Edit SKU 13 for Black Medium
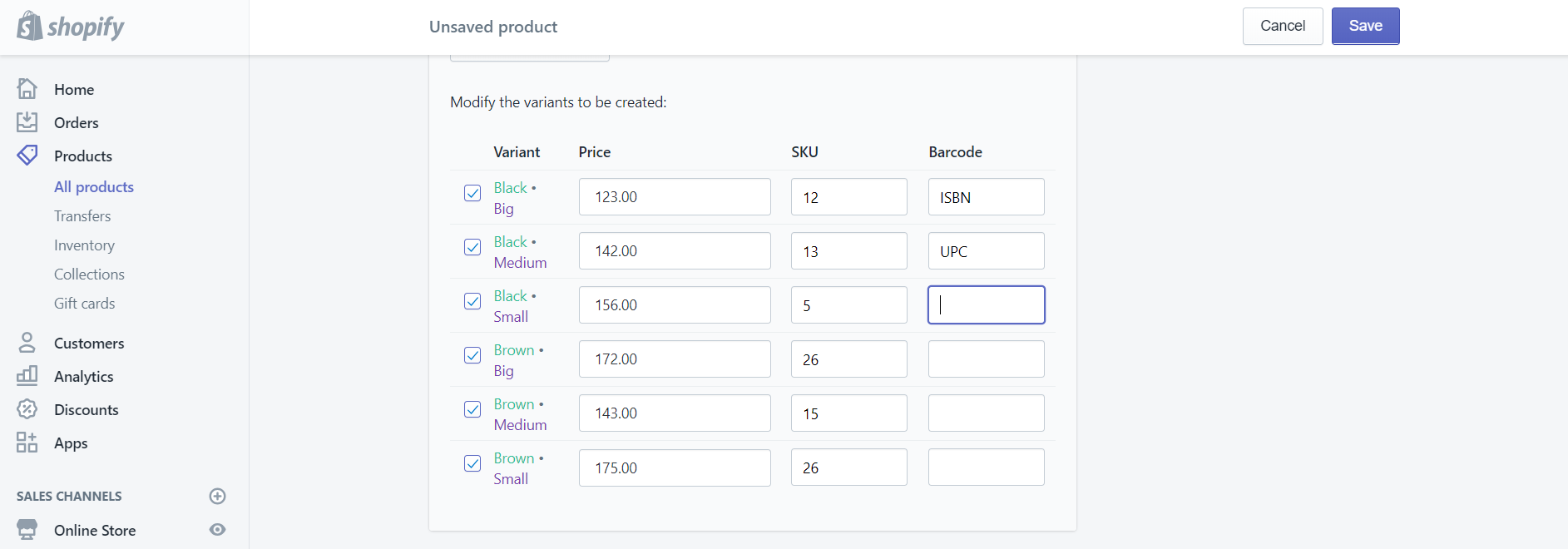1568x549 pixels. click(x=849, y=251)
